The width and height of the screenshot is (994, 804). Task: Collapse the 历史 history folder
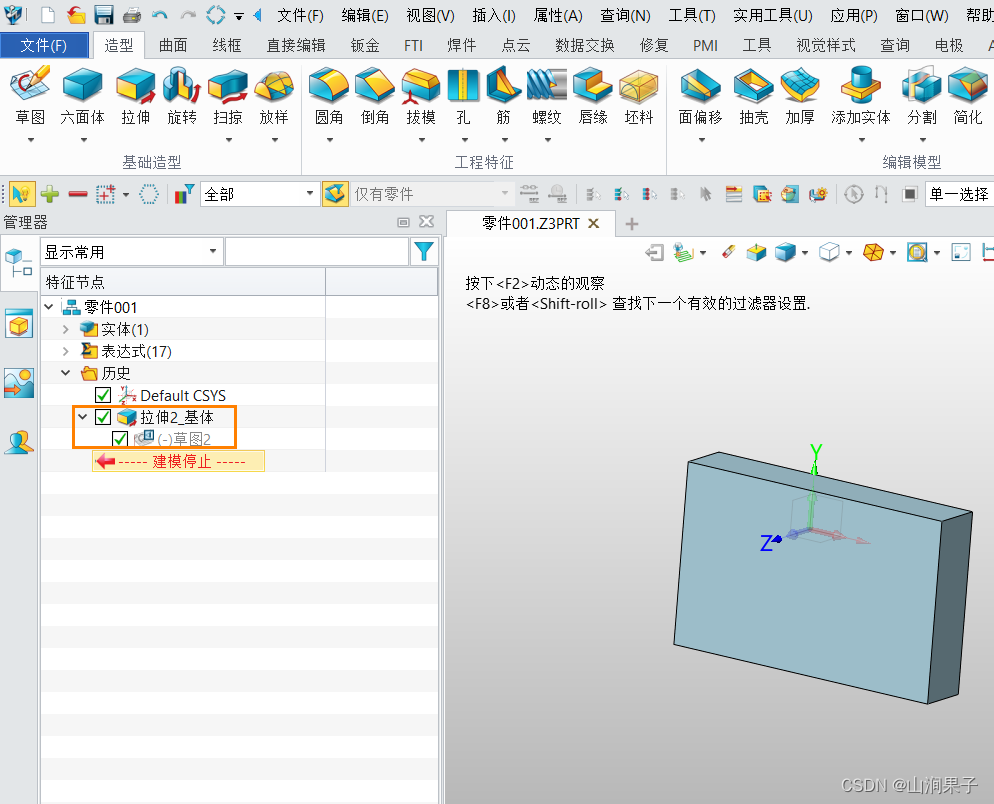click(x=65, y=373)
